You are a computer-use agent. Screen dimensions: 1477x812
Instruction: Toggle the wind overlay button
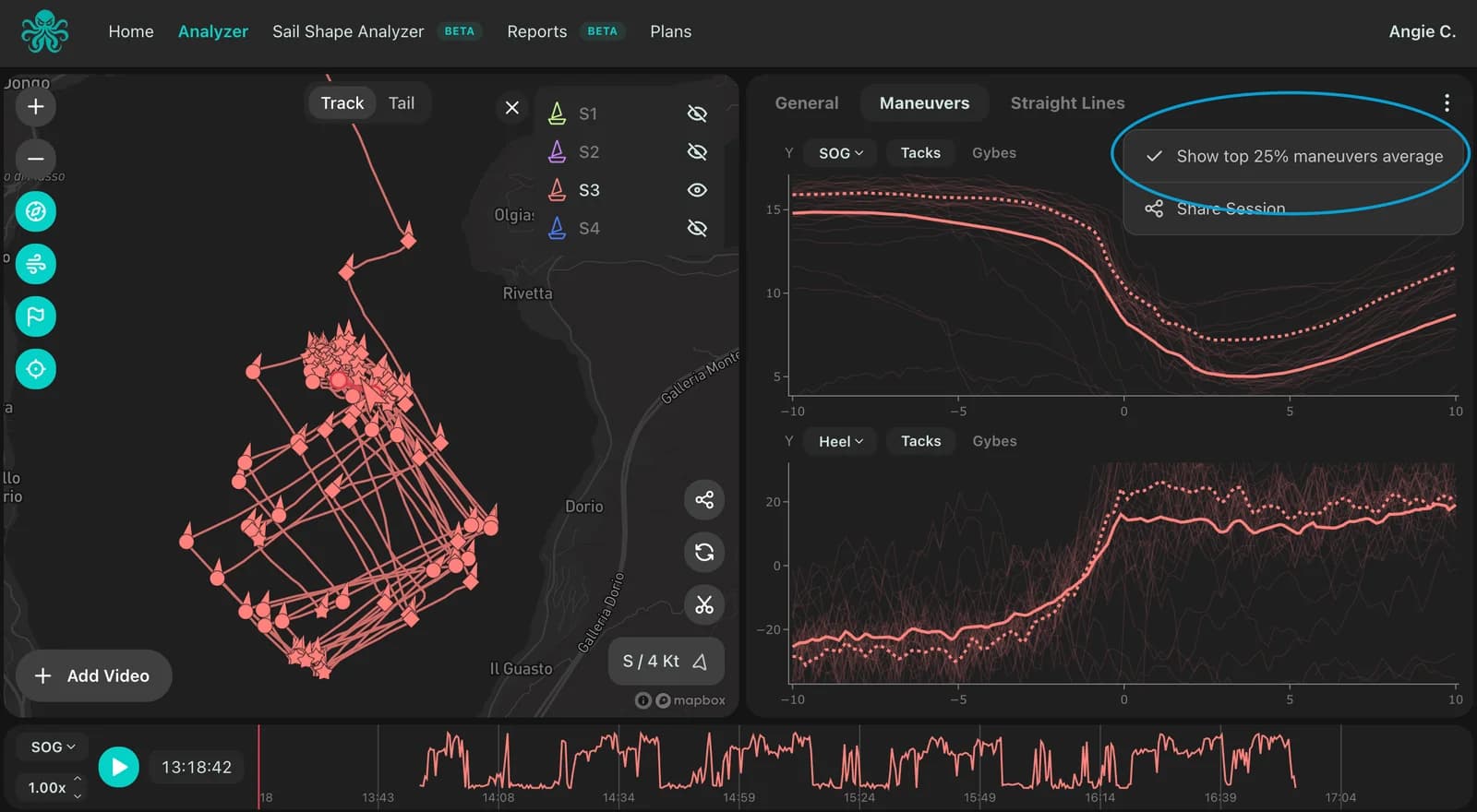pyautogui.click(x=36, y=264)
